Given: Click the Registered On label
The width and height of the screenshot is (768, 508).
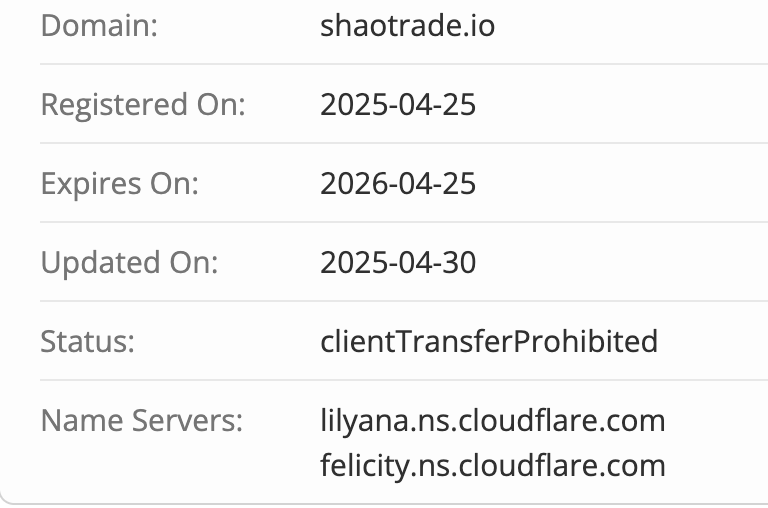Looking at the screenshot, I should [x=143, y=105].
